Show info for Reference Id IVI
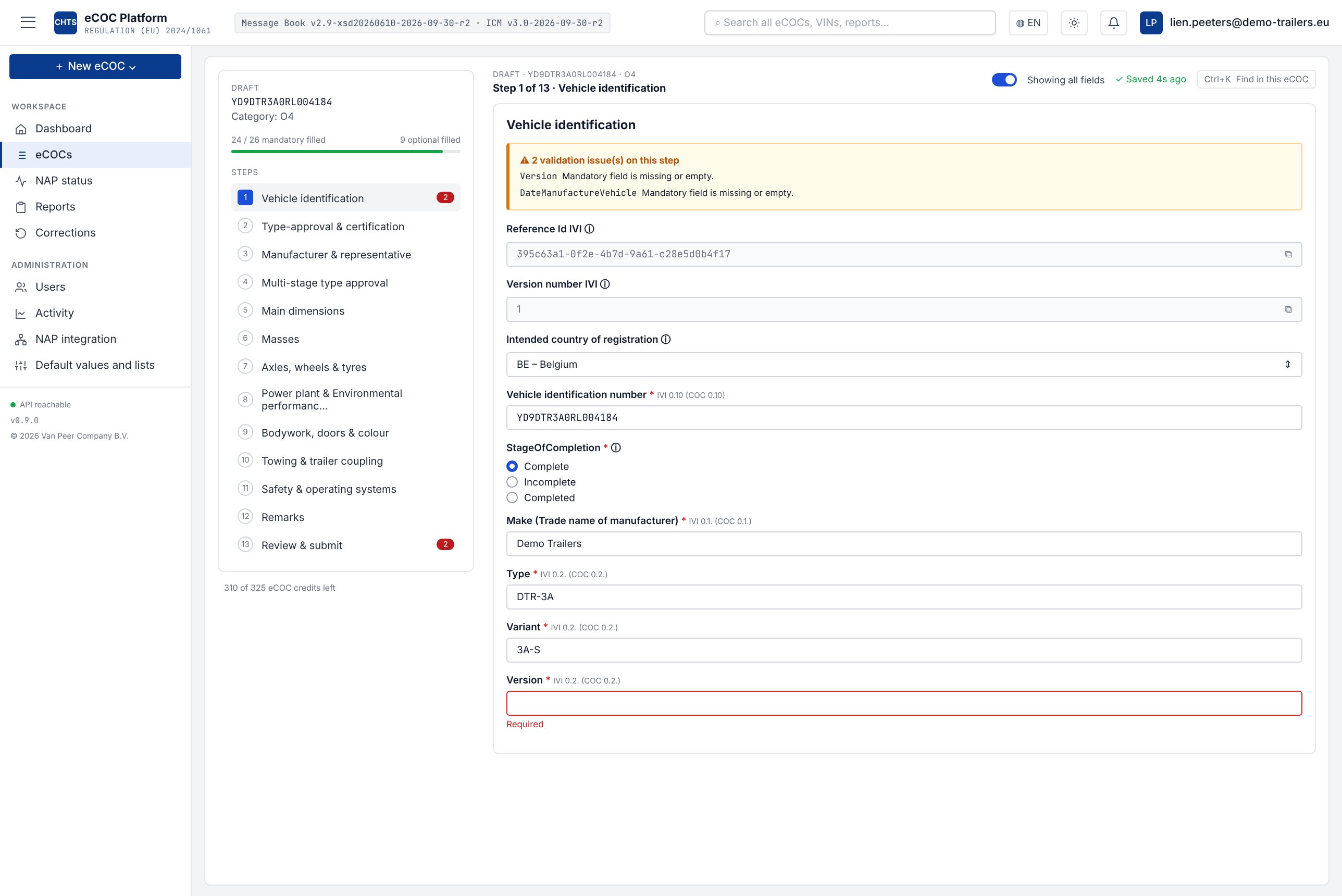Screen dimensions: 1342x896 click(590, 229)
